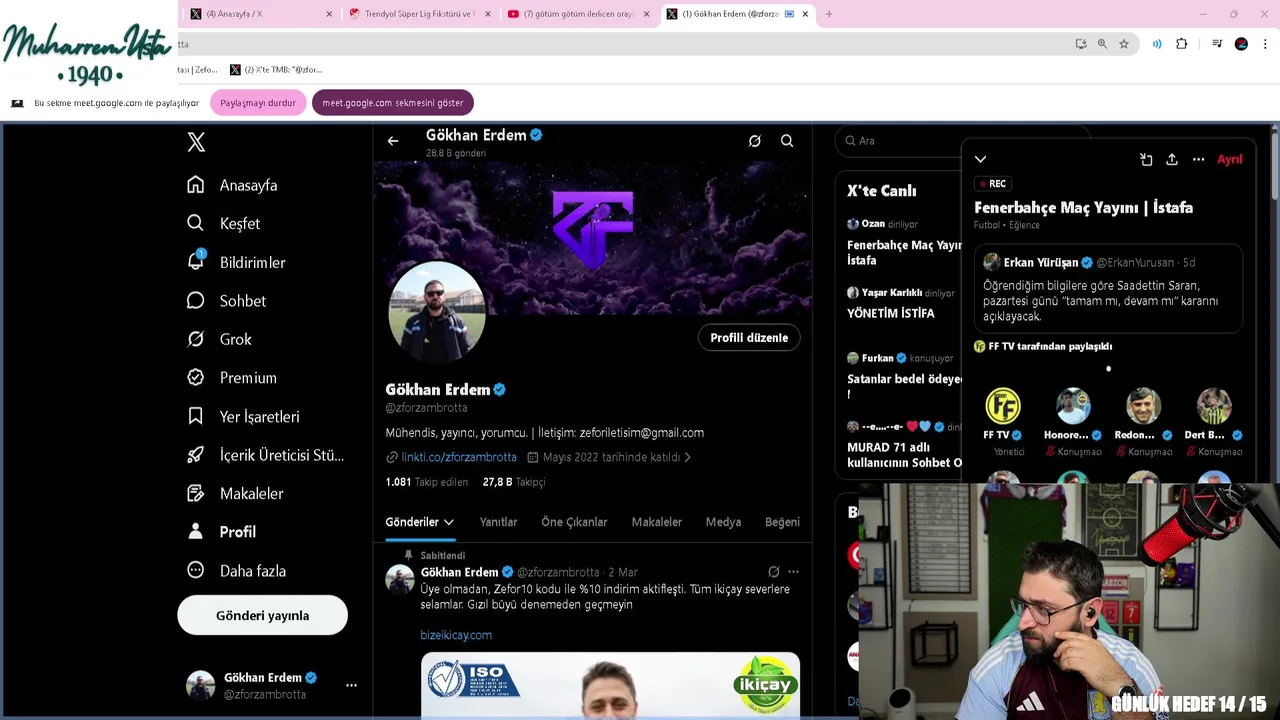Open Satanlar bedel ödeyecek Space

pyautogui.click(x=904, y=386)
